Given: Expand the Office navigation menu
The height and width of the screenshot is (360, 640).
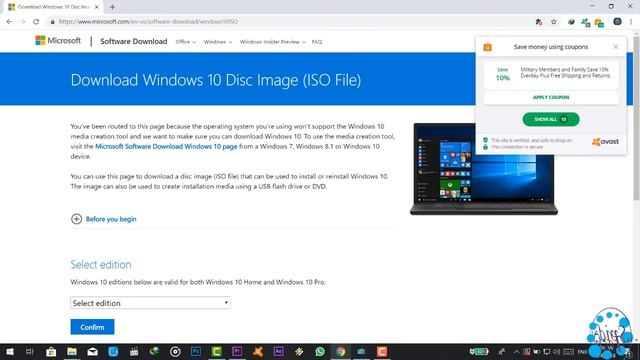Looking at the screenshot, I should click(186, 42).
